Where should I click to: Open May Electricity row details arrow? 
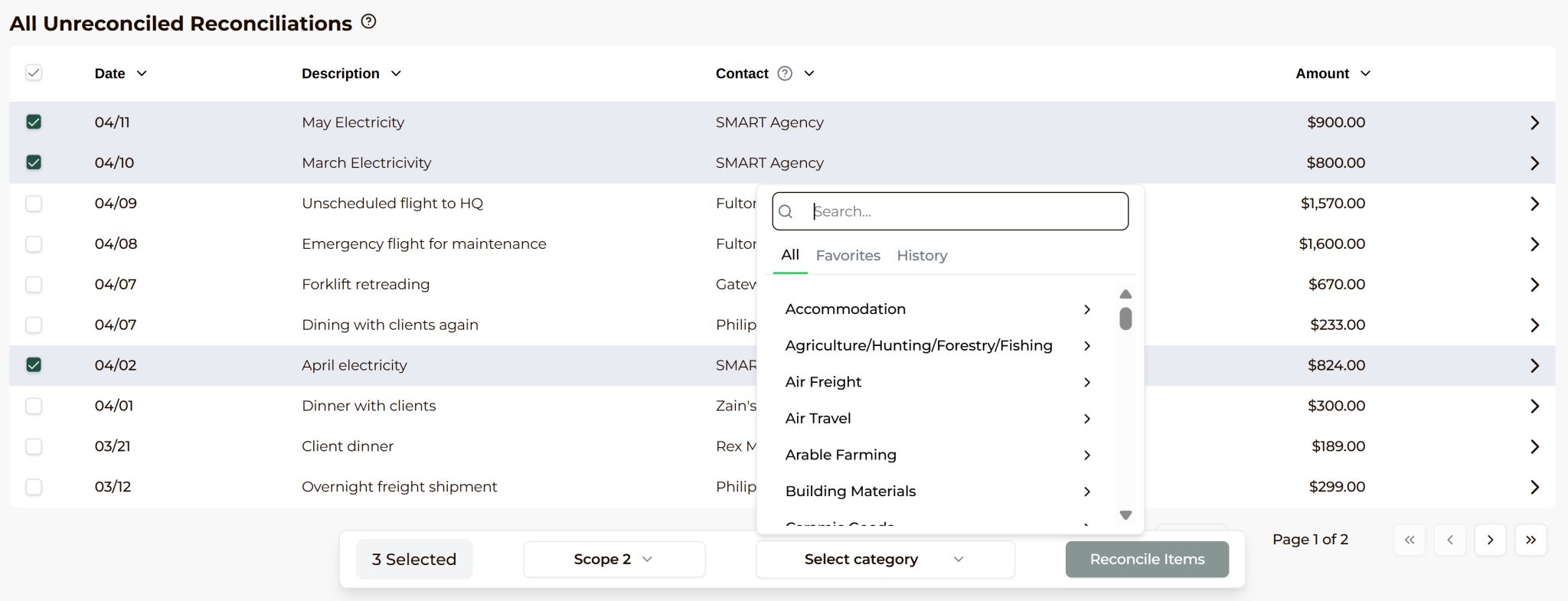click(1534, 122)
